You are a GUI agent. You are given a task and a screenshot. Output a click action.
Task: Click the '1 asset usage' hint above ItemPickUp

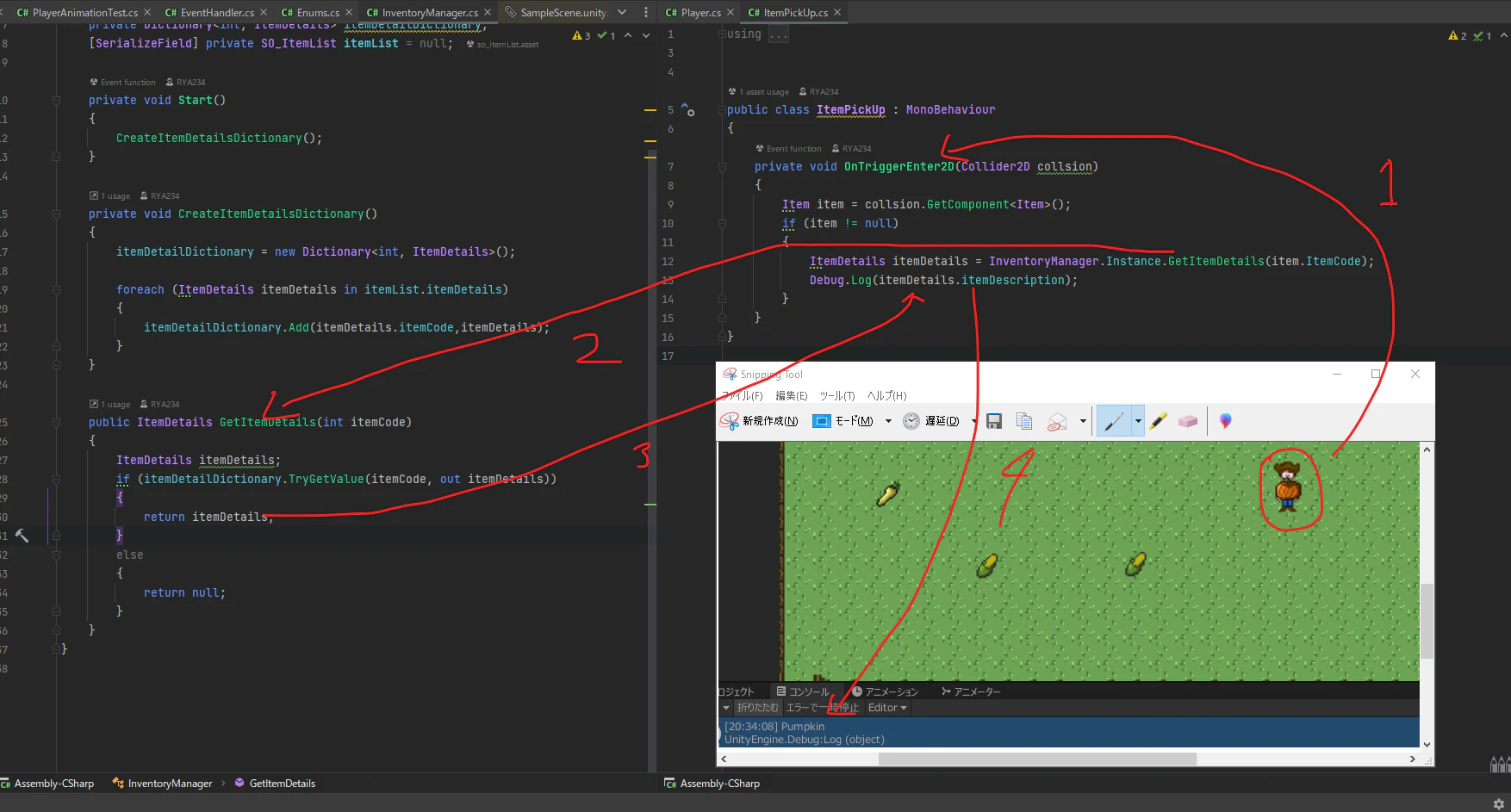759,91
